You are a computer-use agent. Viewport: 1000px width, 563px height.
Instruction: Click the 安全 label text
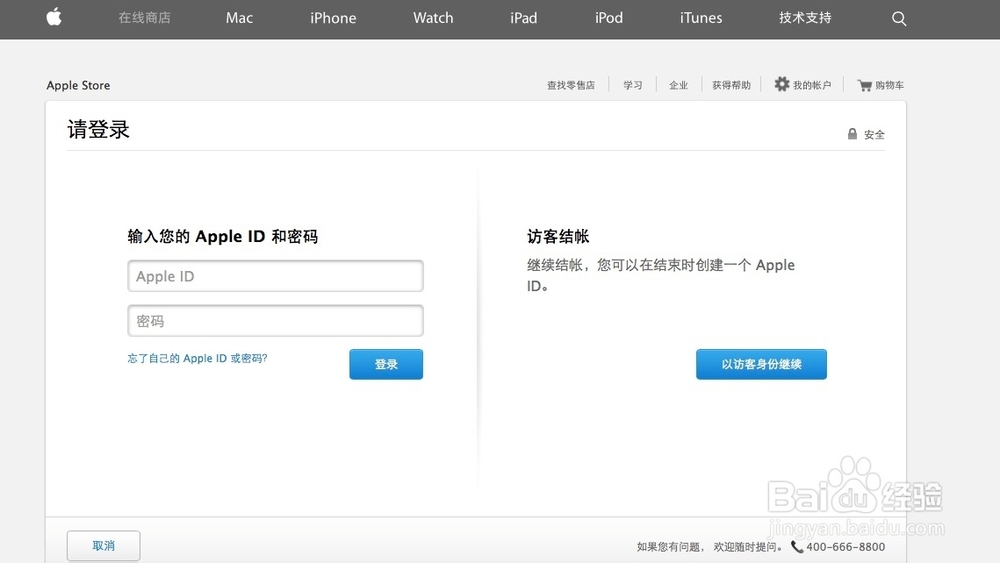pos(874,135)
